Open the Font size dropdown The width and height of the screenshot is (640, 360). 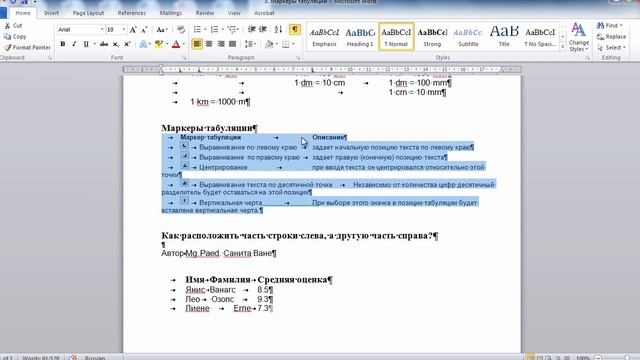pos(124,29)
